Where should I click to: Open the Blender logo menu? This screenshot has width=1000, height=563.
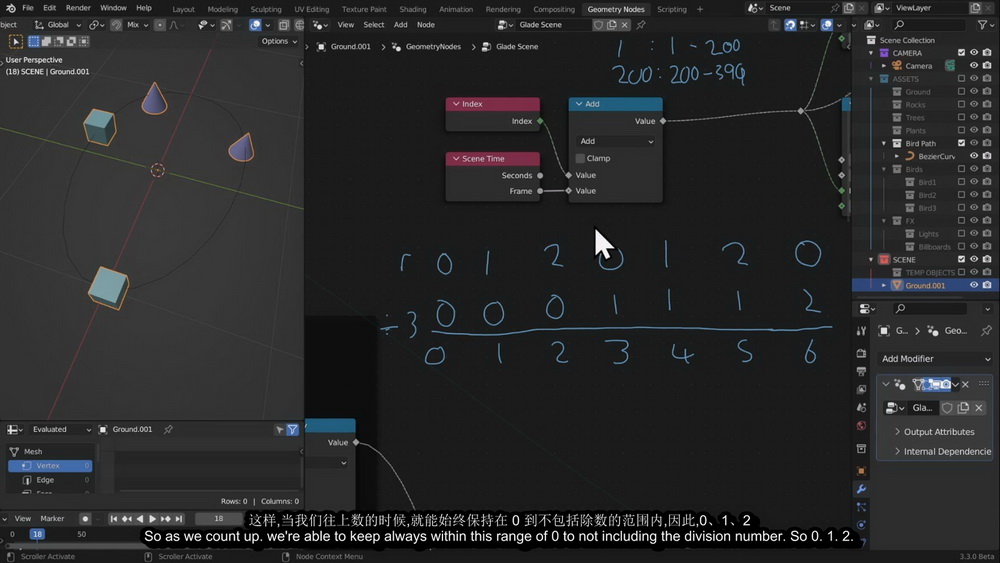click(x=10, y=8)
